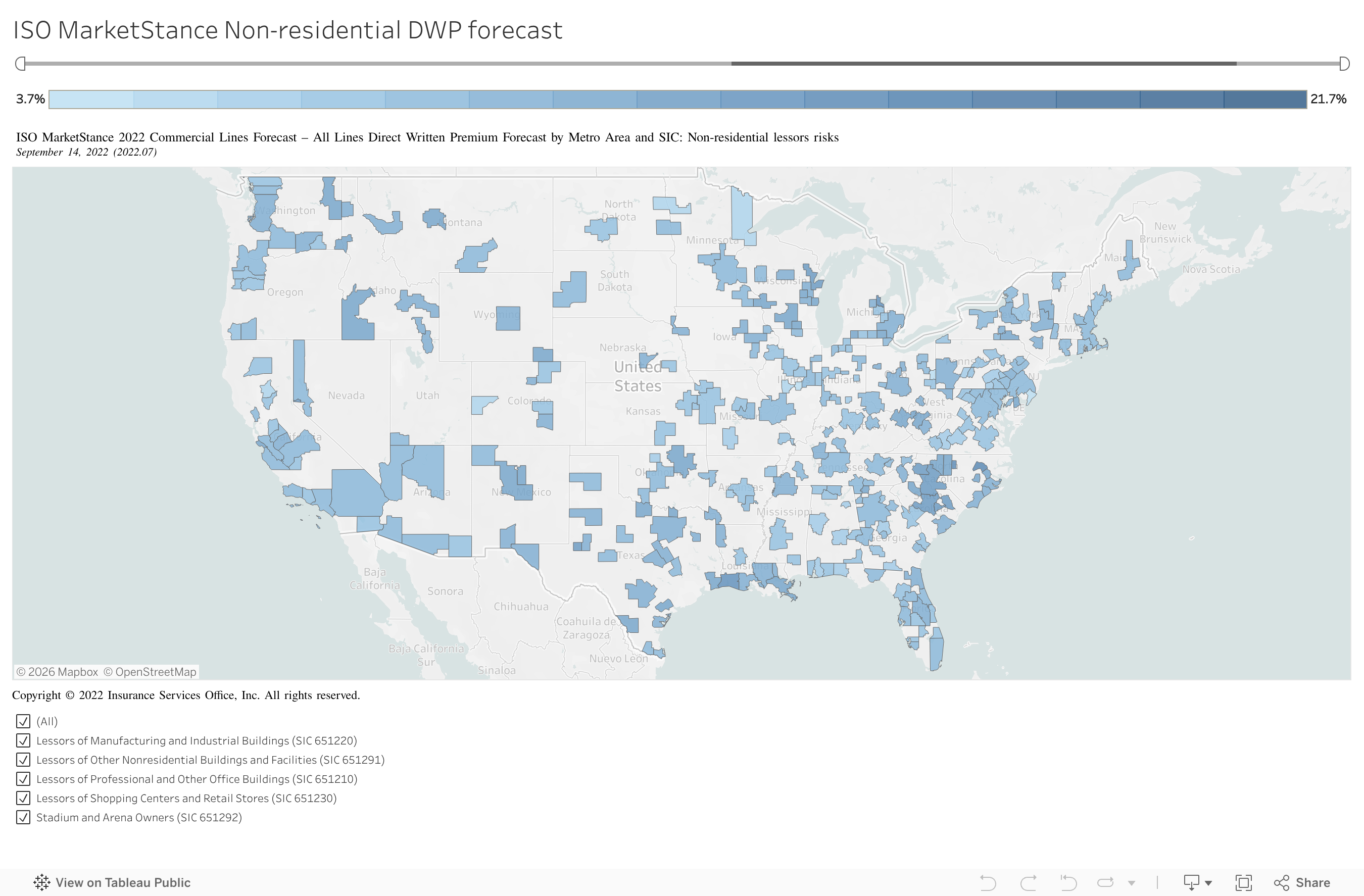Enter full screen mode
Screen dimensions: 1364x896
coord(1243,882)
